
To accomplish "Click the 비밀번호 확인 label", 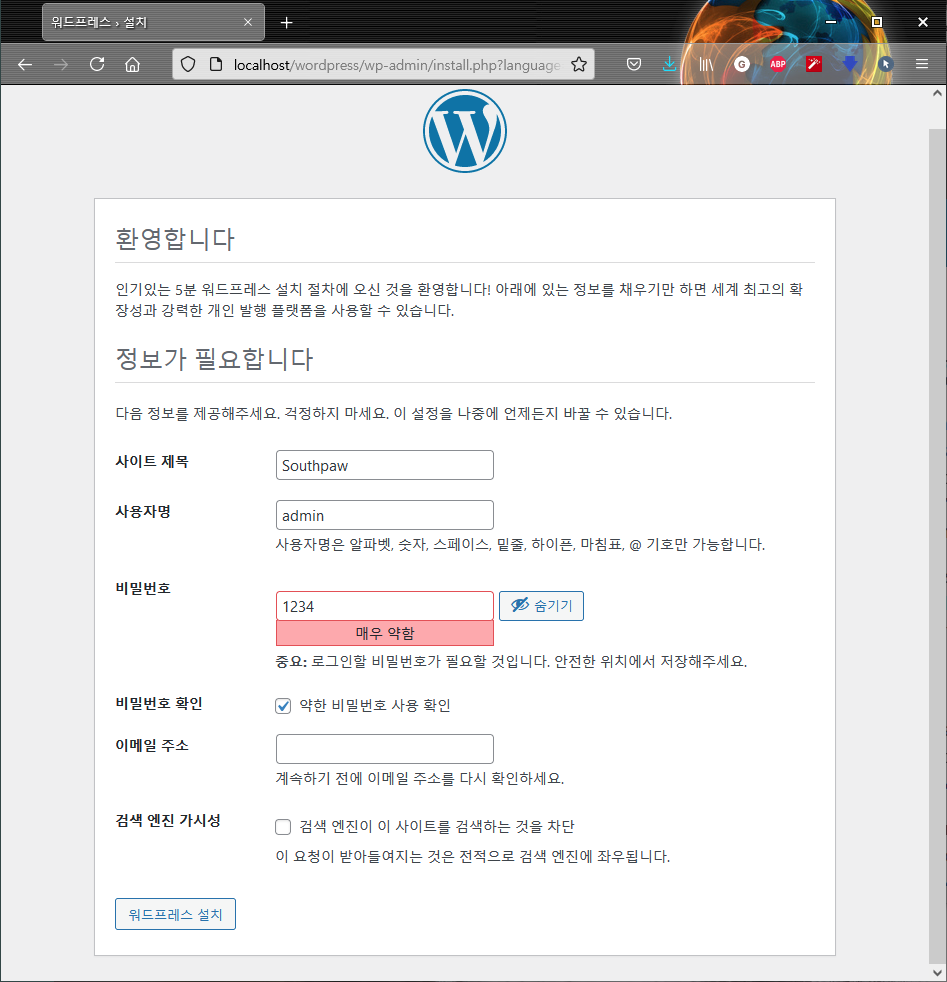I will point(158,703).
